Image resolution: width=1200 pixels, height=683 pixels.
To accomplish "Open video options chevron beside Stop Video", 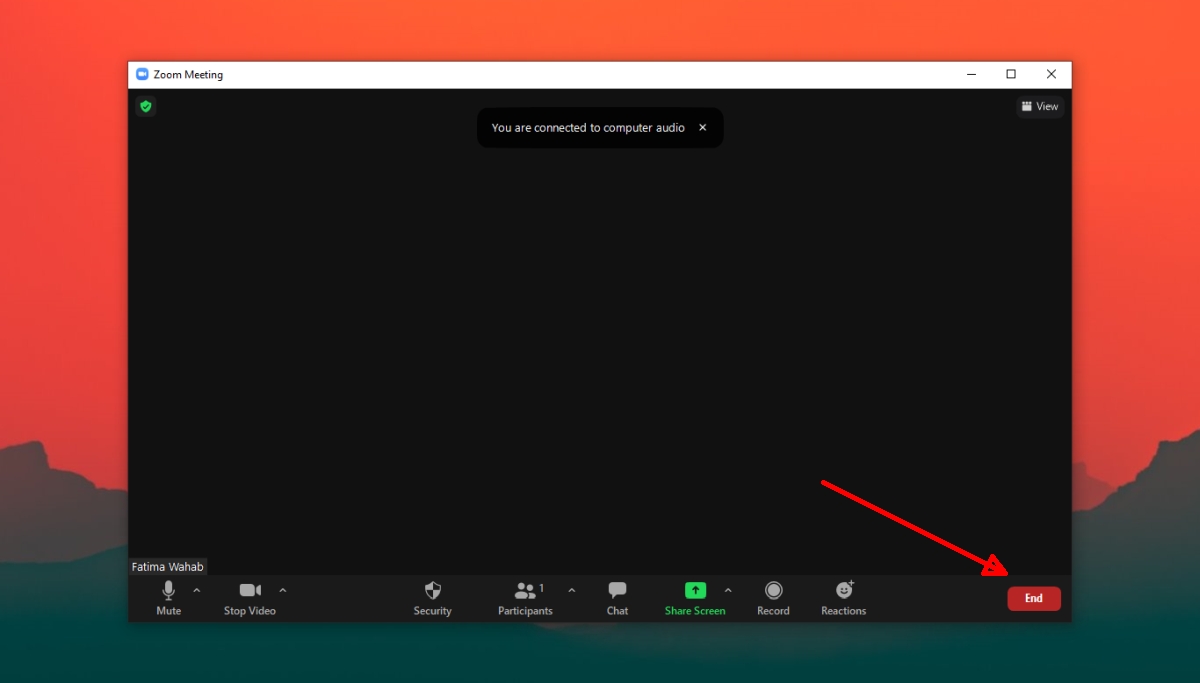I will click(283, 590).
